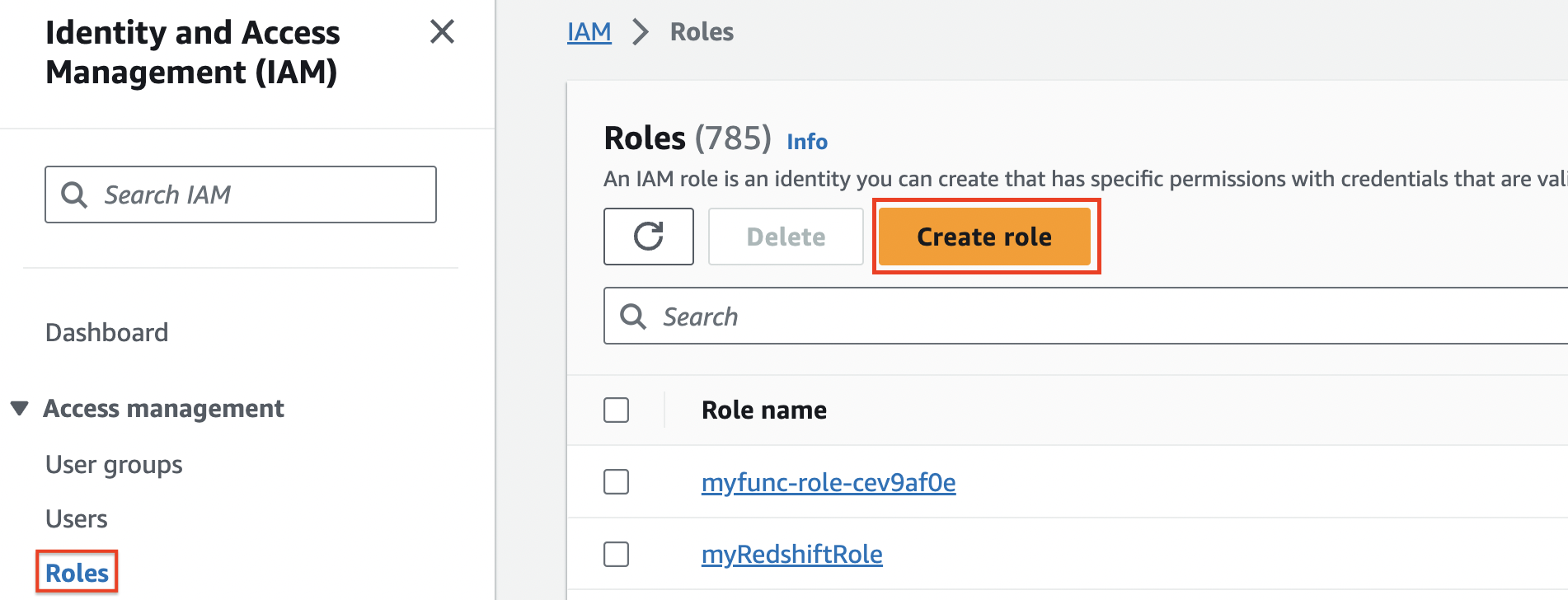Screen dimensions: 1568x600
Task: Open Users in the sidebar
Action: click(77, 519)
